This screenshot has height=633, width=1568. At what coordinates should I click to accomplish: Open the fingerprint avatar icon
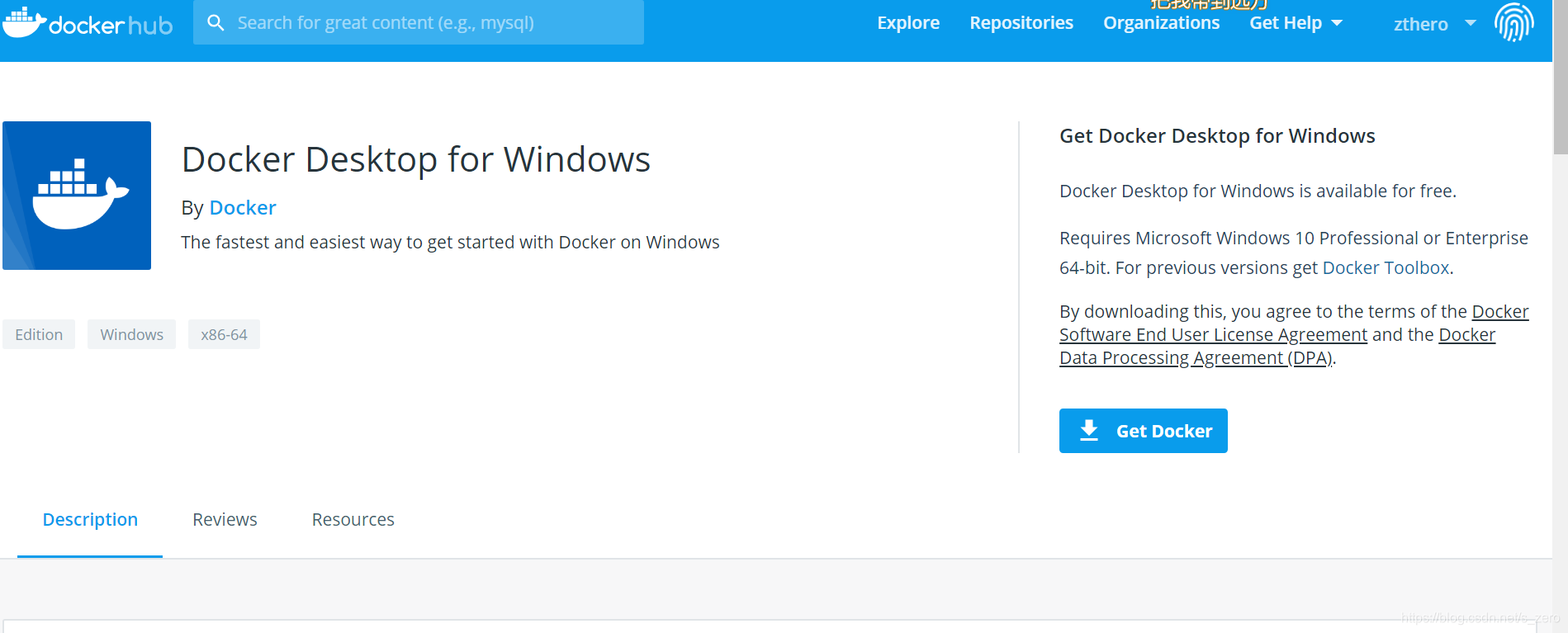tap(1514, 21)
